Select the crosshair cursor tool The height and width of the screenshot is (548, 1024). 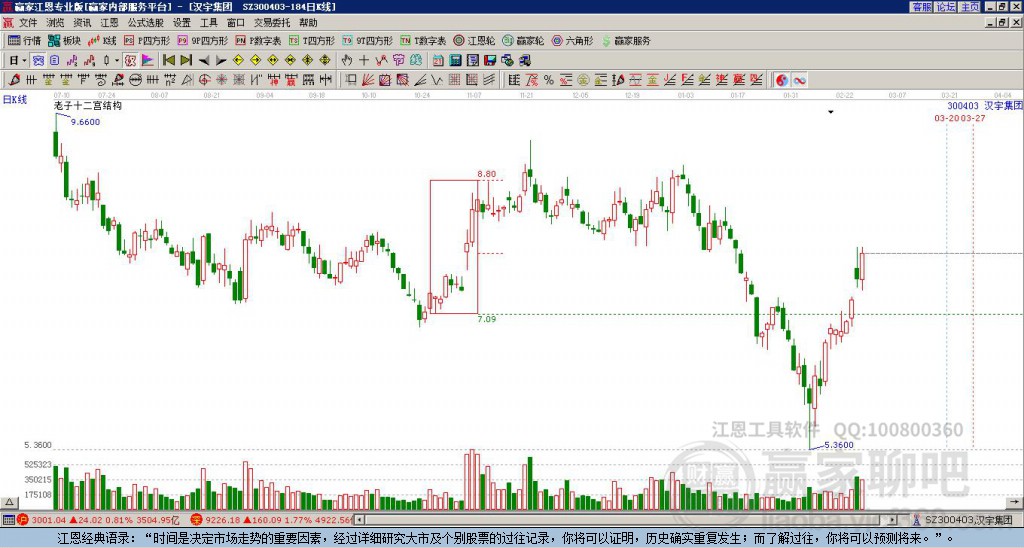[364, 61]
